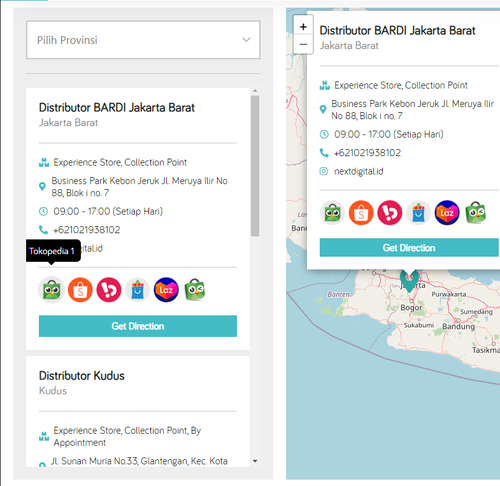
Task: Open first Tokopedia icon in left card
Action: 51,290
